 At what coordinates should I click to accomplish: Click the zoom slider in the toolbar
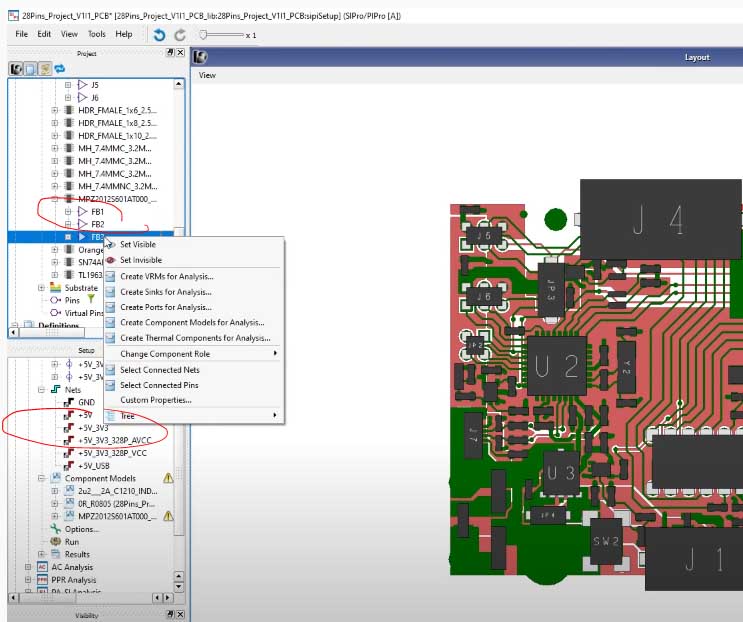204,34
